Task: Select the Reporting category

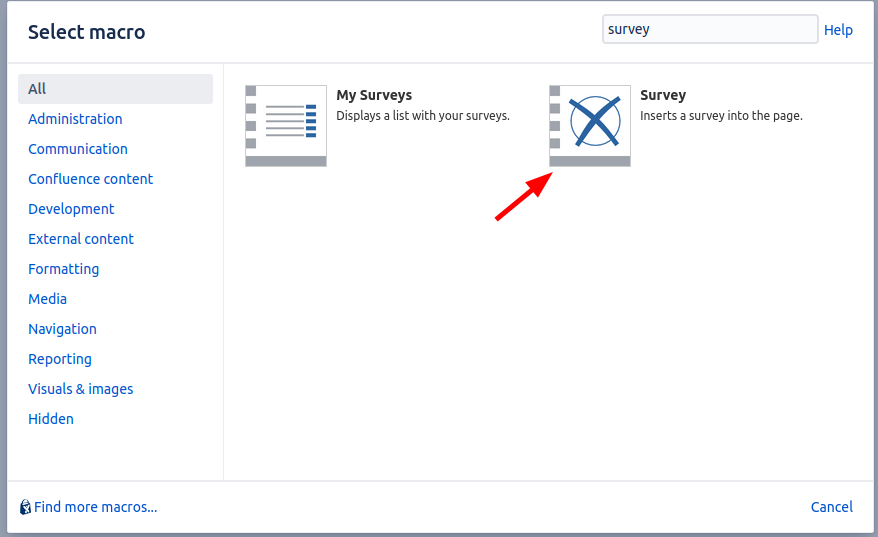Action: pos(60,359)
